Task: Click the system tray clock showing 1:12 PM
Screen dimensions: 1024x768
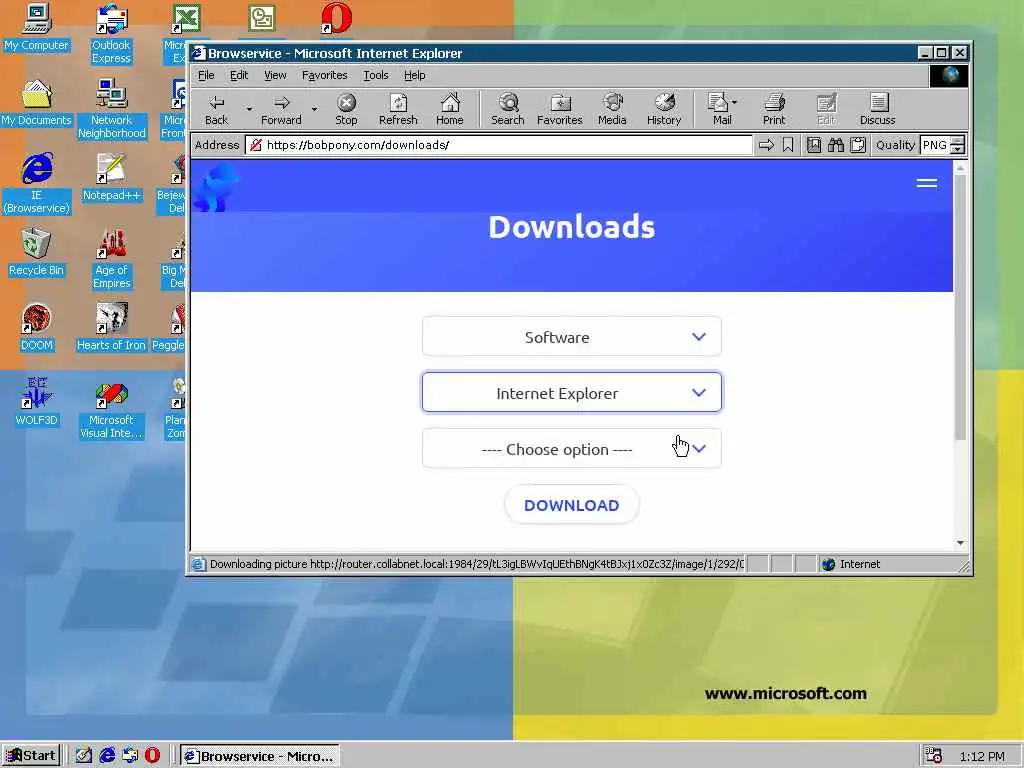Action: (982, 756)
